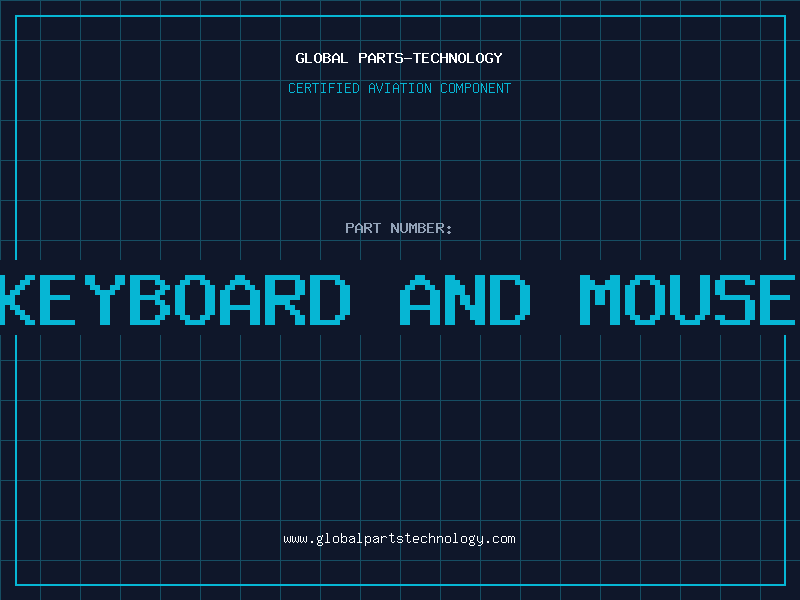
Task: Click the KEYBOARD AND MOUSE part name
Action: (398, 299)
